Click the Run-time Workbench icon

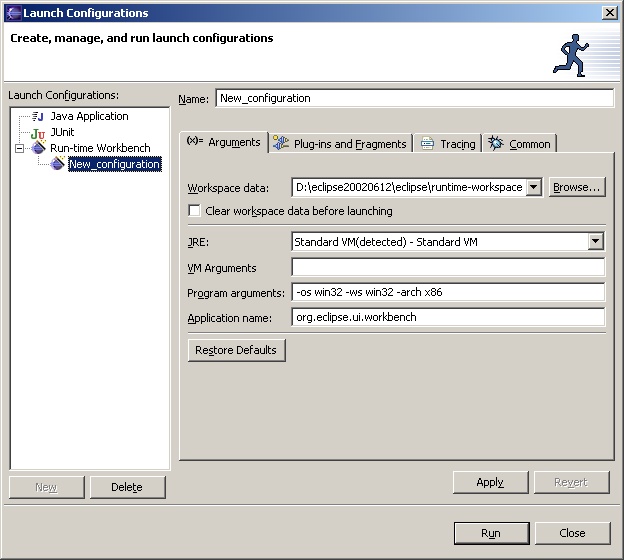(x=38, y=148)
